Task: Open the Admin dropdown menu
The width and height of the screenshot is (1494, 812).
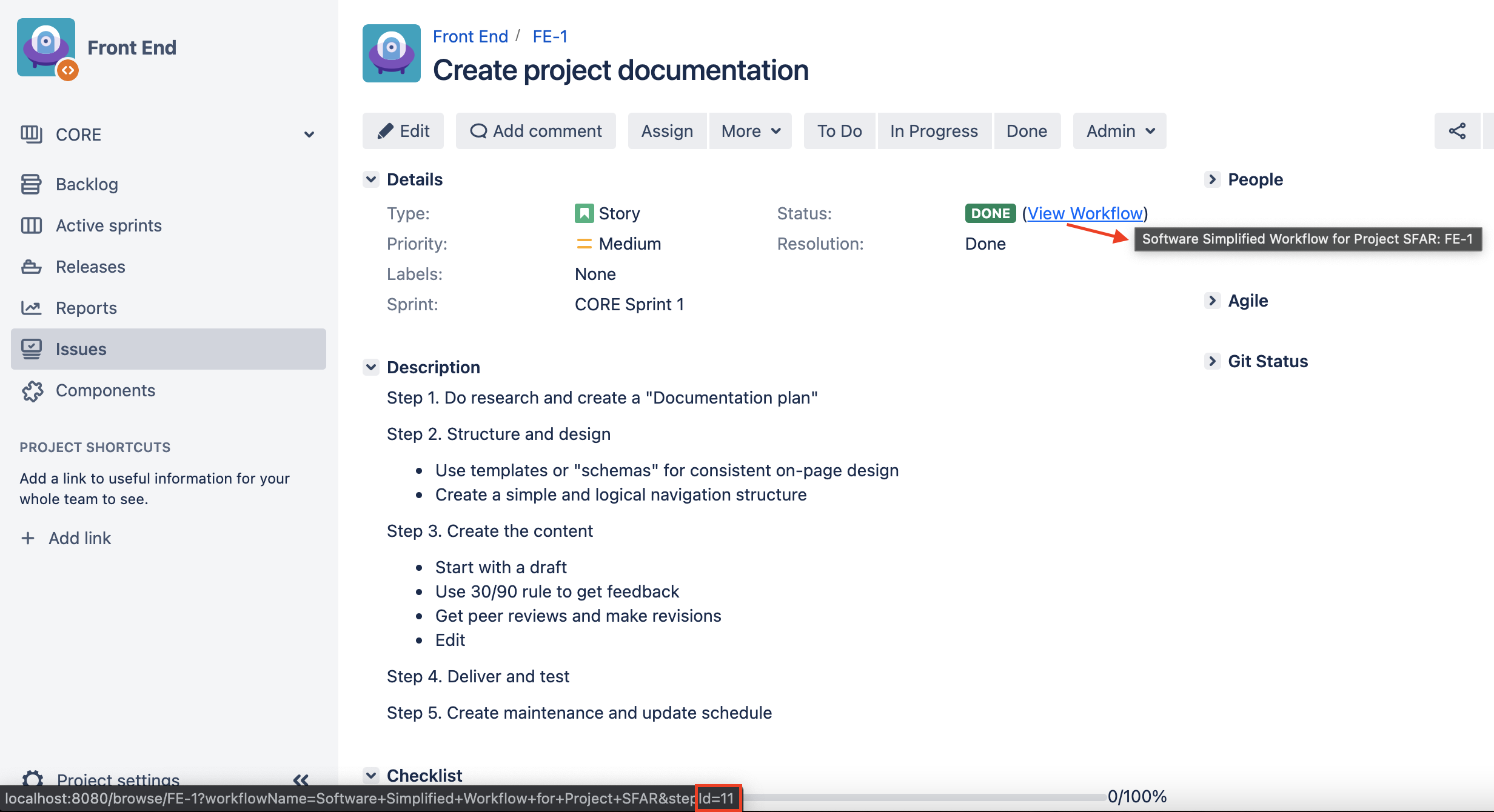Action: coord(1119,131)
